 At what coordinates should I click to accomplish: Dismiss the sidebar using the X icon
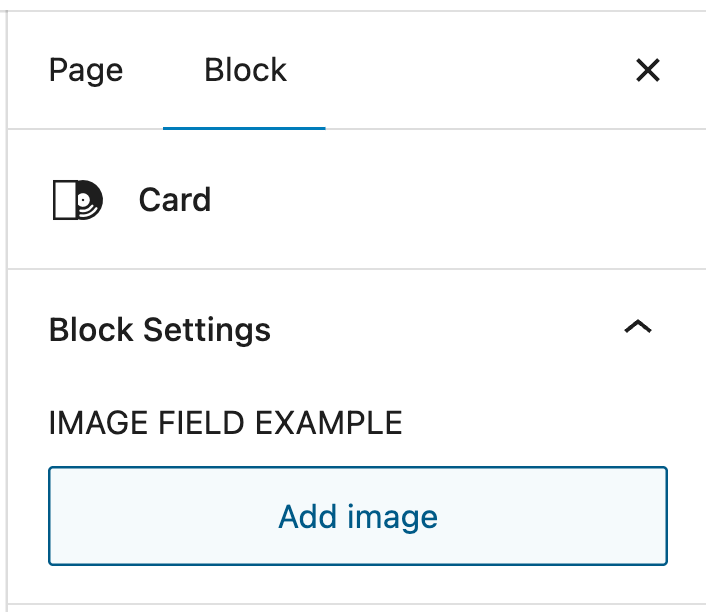tap(648, 70)
